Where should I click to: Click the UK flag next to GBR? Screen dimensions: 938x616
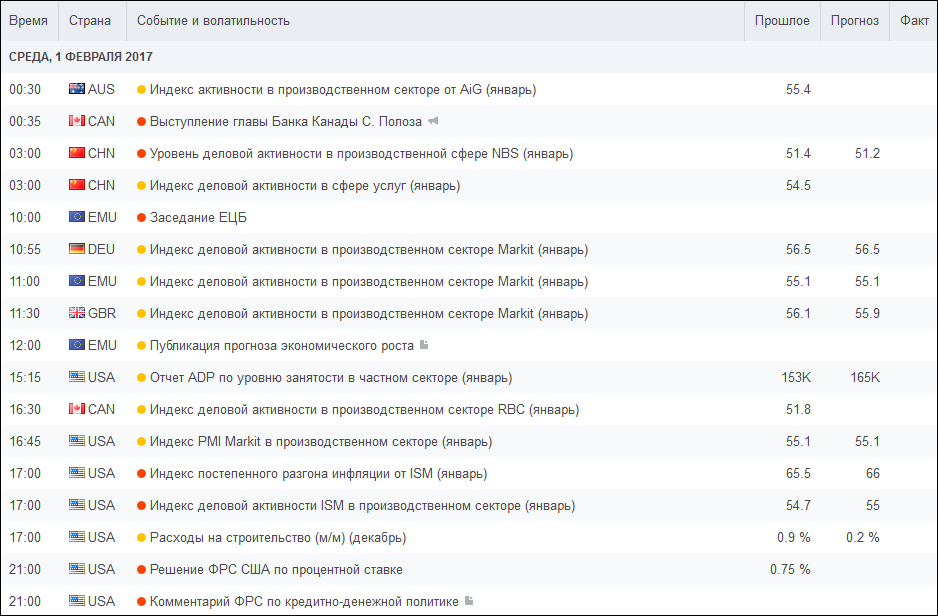(77, 313)
